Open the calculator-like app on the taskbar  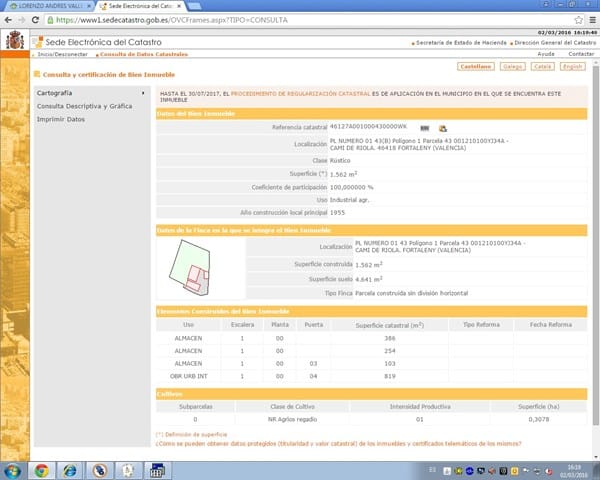[157, 470]
